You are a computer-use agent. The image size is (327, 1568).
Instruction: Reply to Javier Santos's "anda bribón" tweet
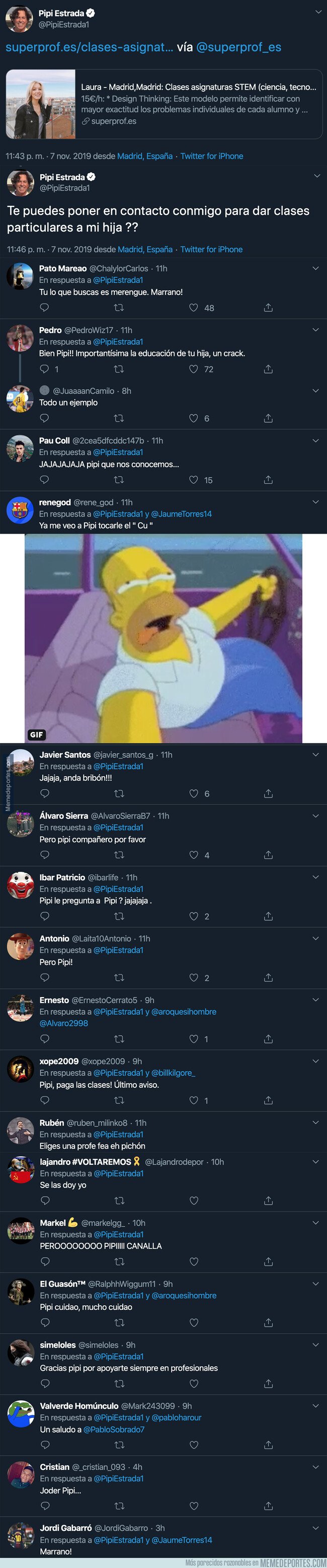click(x=45, y=794)
